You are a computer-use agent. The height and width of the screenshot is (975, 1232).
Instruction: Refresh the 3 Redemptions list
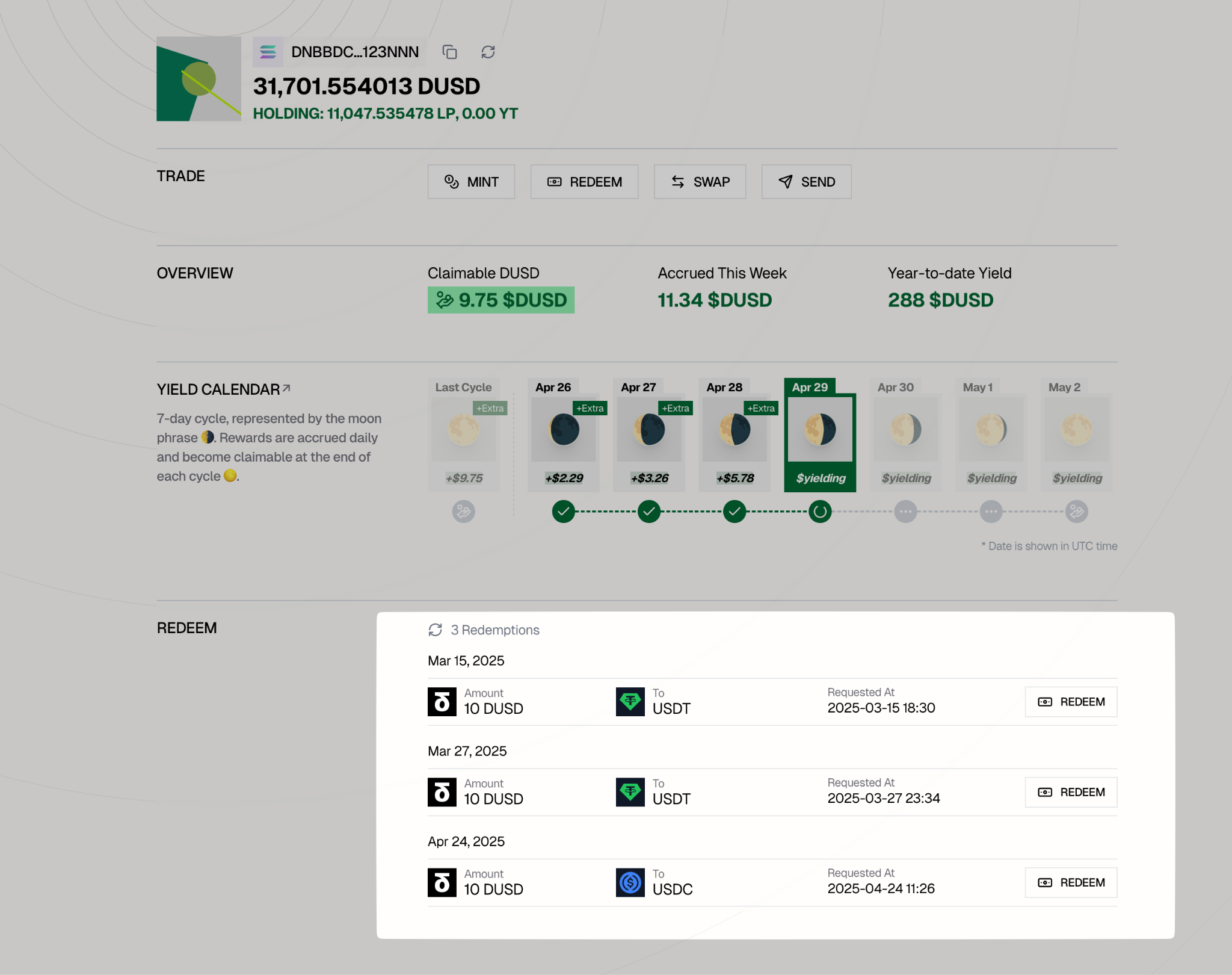click(436, 630)
